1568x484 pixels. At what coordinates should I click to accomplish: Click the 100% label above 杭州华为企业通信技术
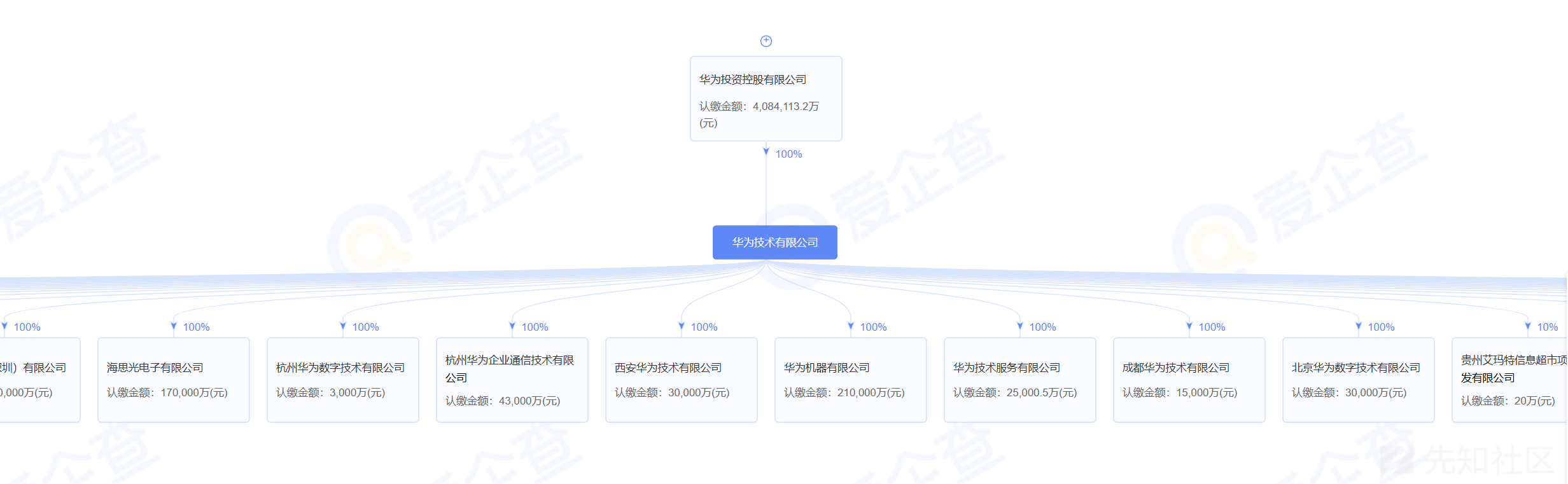(x=535, y=327)
